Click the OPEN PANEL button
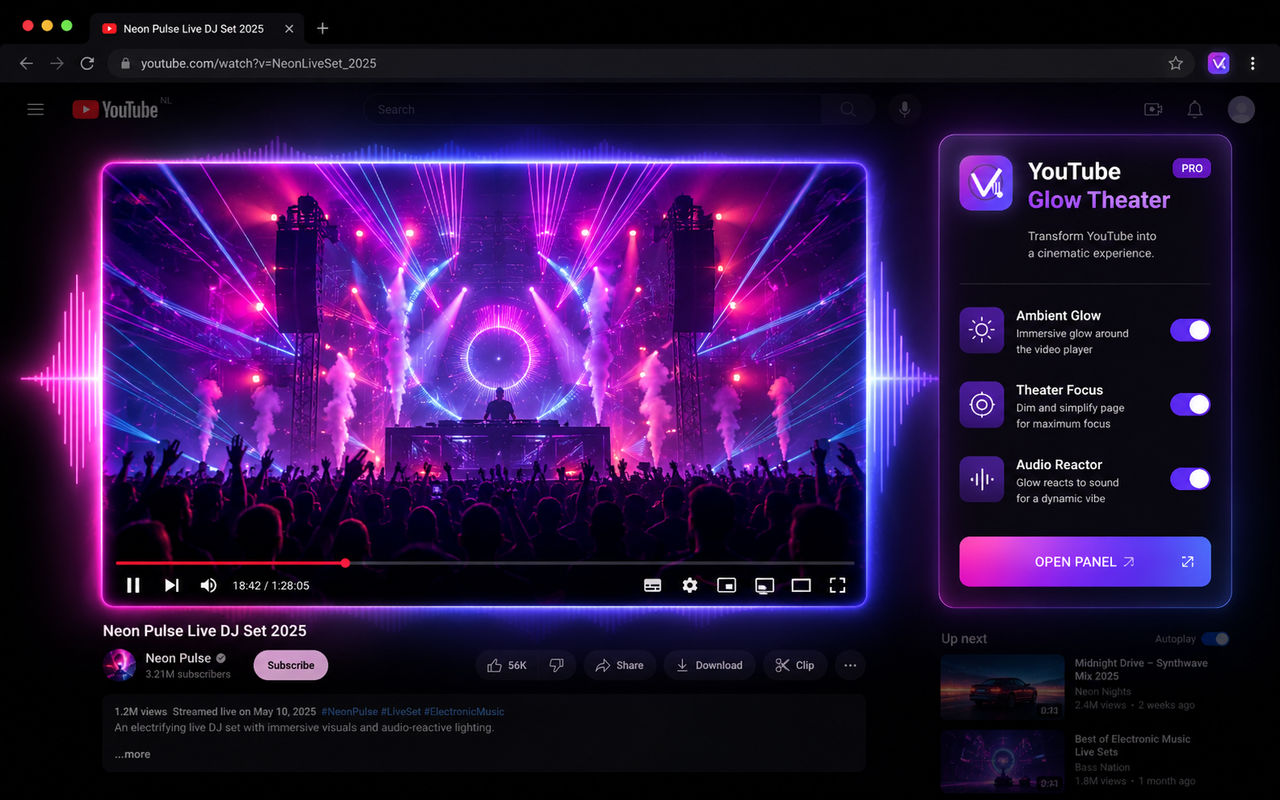1280x800 pixels. pos(1085,562)
